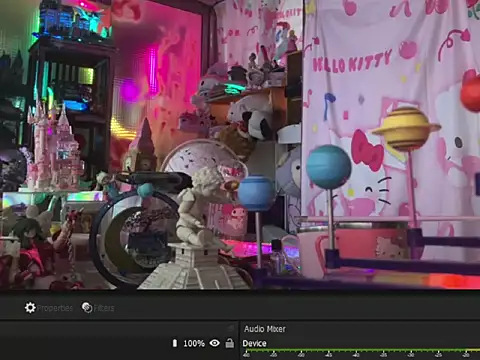
Task: Toggle the source lock icon
Action: point(230,343)
